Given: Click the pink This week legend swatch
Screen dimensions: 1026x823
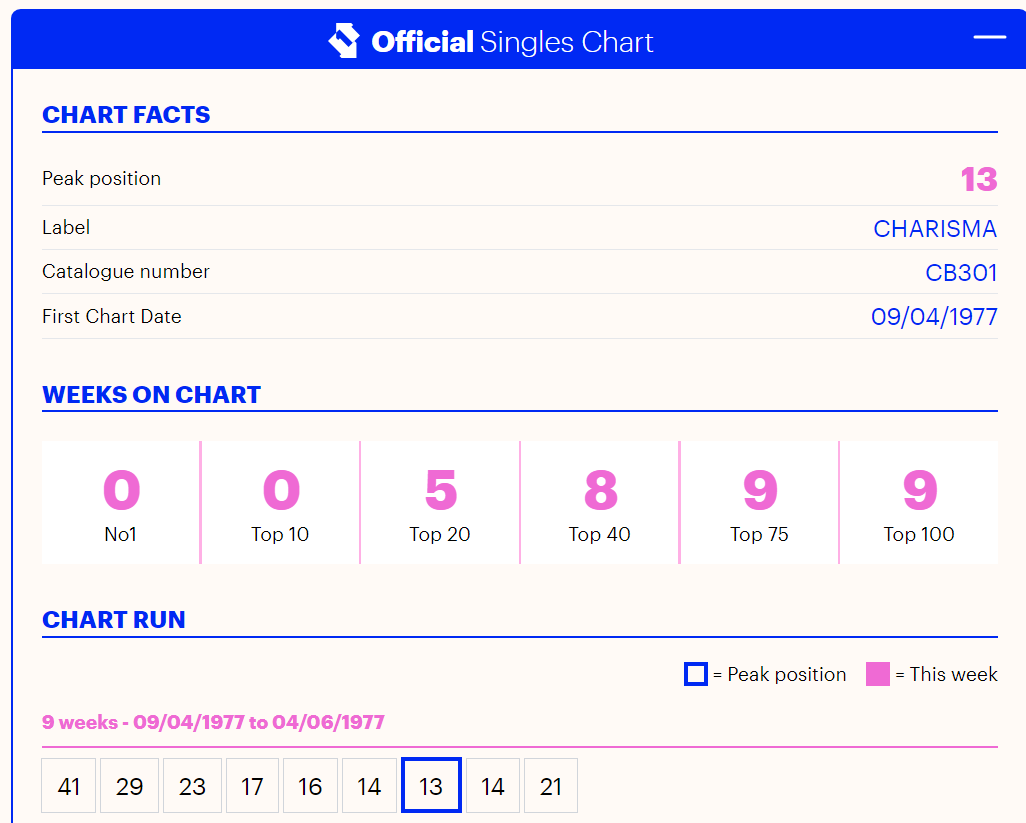Looking at the screenshot, I should click(877, 674).
